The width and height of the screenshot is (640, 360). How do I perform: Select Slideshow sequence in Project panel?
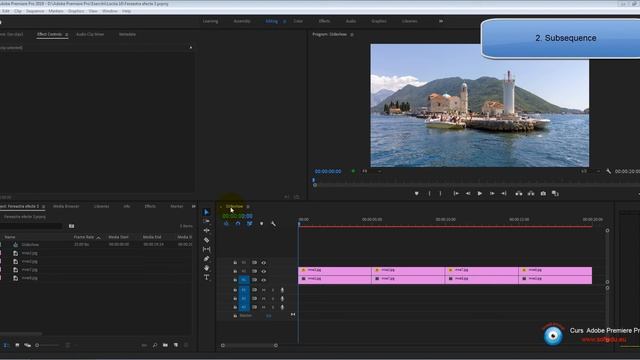coord(30,244)
